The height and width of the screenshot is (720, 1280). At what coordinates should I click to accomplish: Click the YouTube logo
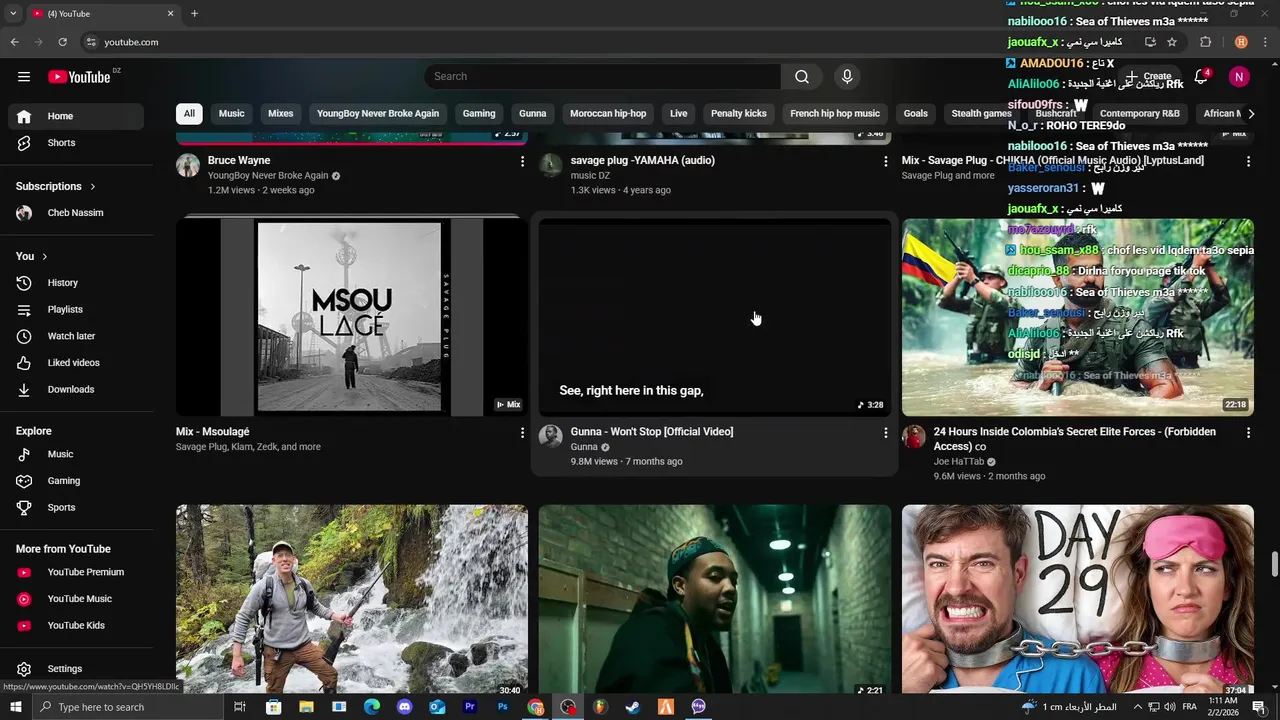click(80, 77)
